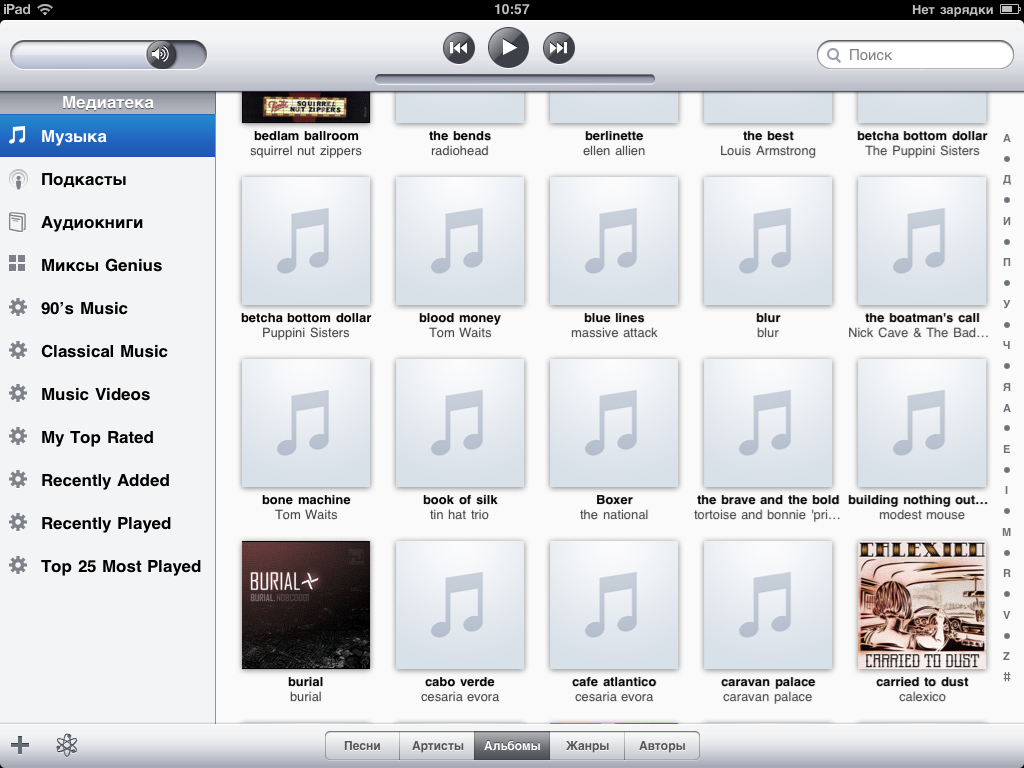Viewport: 1024px width, 768px height.
Task: Click the plus icon to add playlist
Action: (20, 745)
